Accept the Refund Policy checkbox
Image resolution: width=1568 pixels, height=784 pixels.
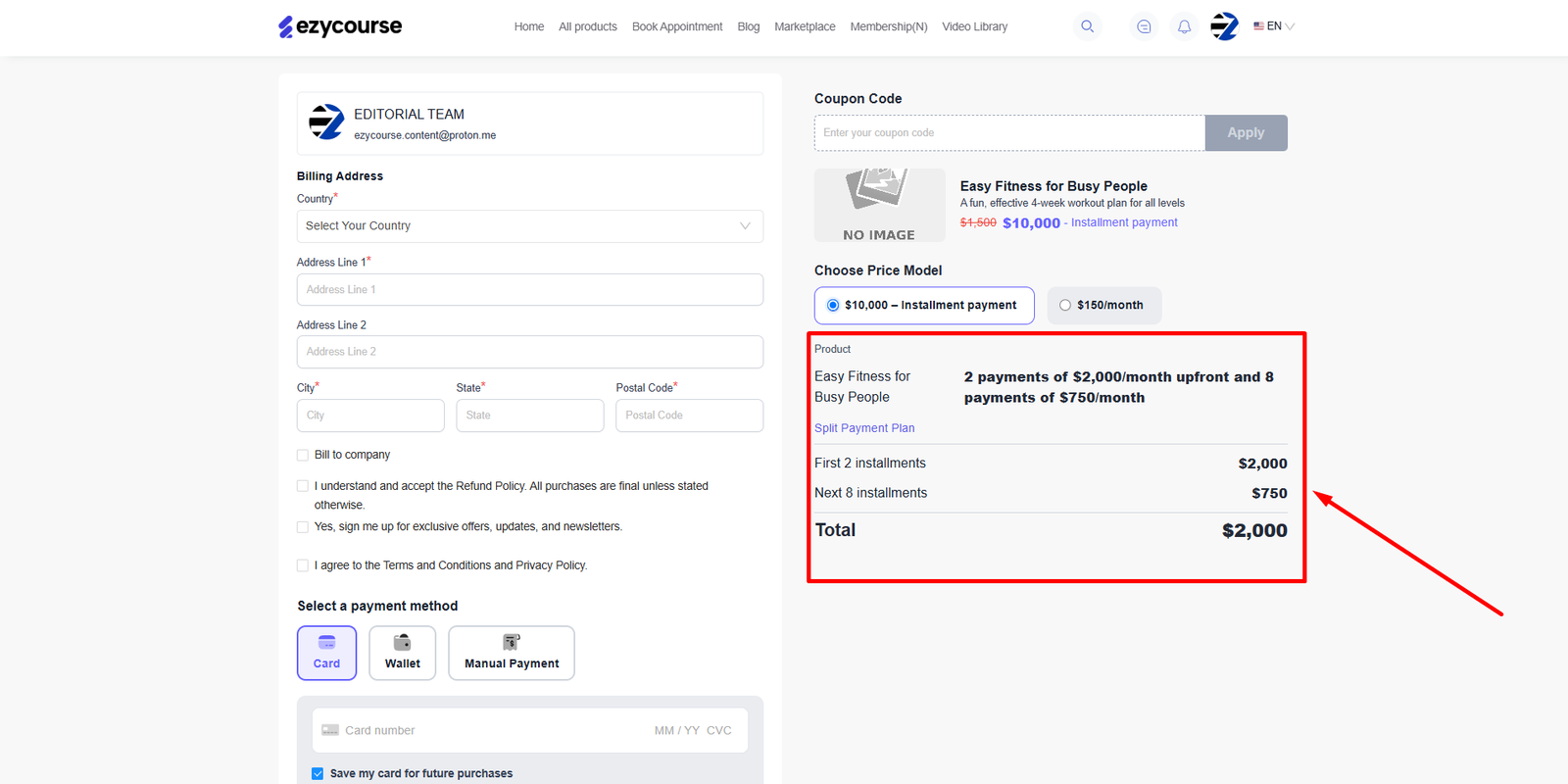(303, 486)
